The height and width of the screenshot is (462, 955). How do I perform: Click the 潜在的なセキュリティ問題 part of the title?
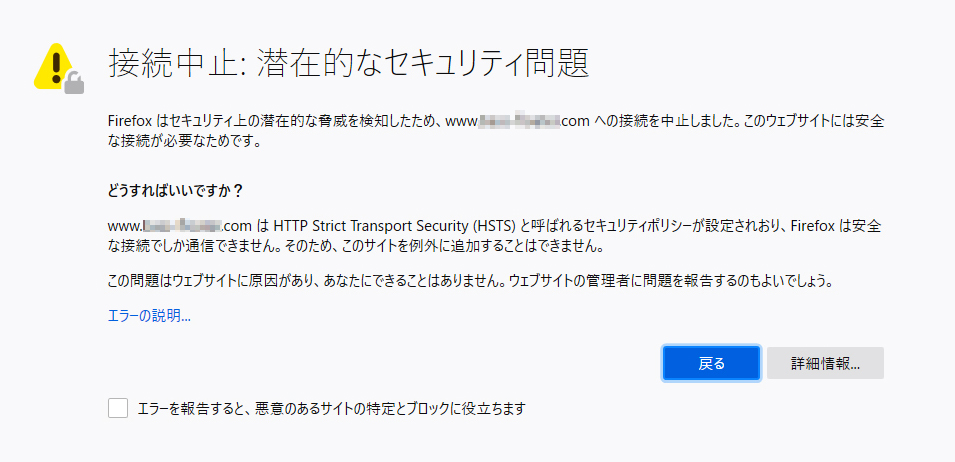(x=423, y=63)
